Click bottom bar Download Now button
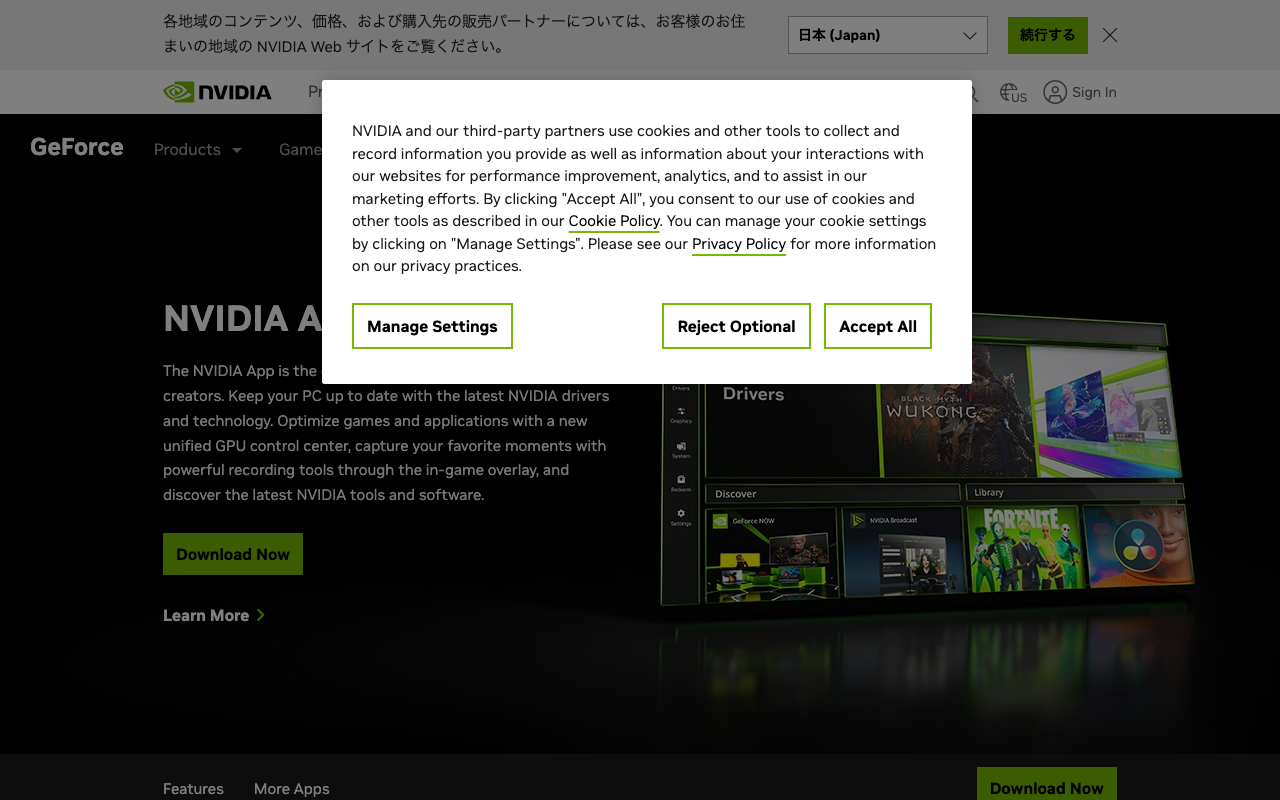Image resolution: width=1280 pixels, height=800 pixels. (x=1047, y=786)
